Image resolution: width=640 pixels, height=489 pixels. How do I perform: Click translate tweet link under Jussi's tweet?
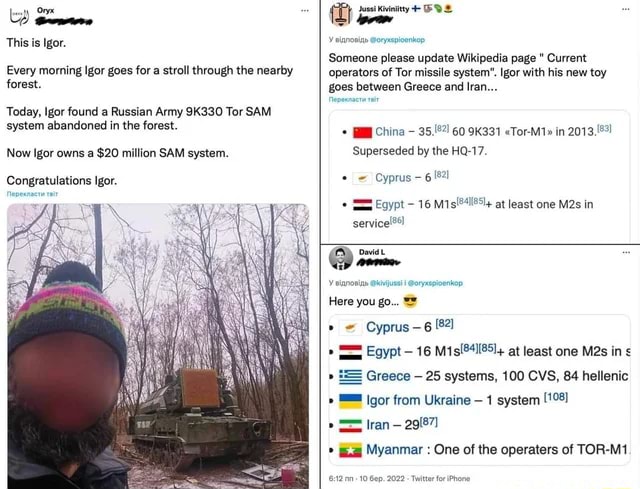pos(354,100)
